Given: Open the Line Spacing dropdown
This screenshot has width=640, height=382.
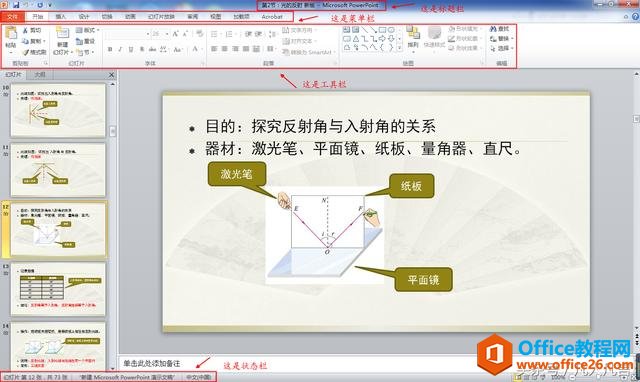Looking at the screenshot, I should click(272, 34).
